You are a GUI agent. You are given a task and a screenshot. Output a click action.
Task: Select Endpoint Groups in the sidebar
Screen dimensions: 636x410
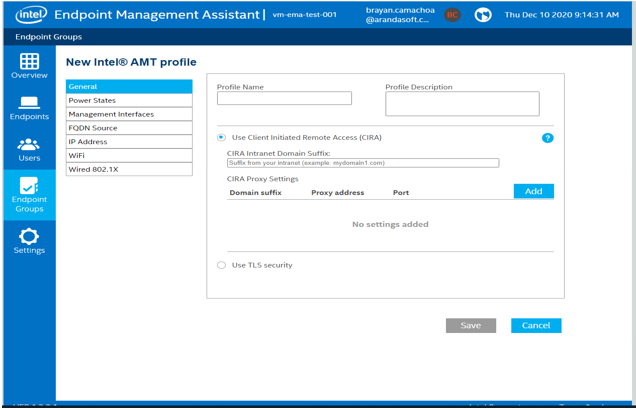29,195
